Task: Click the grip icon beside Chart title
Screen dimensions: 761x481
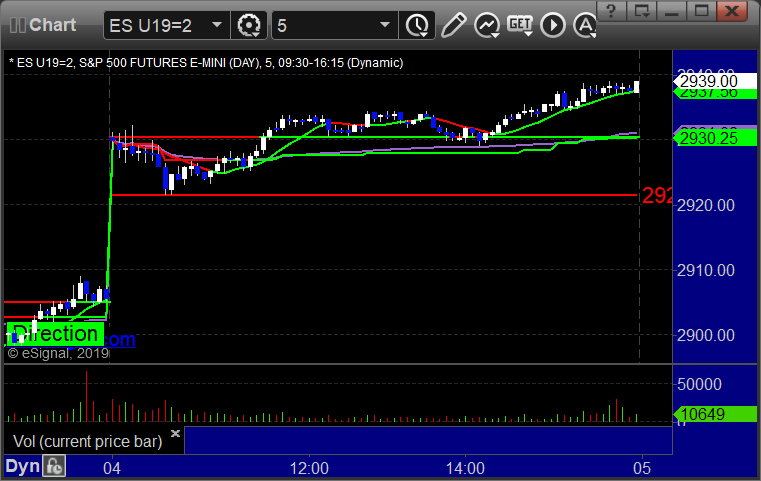Action: (x=17, y=25)
